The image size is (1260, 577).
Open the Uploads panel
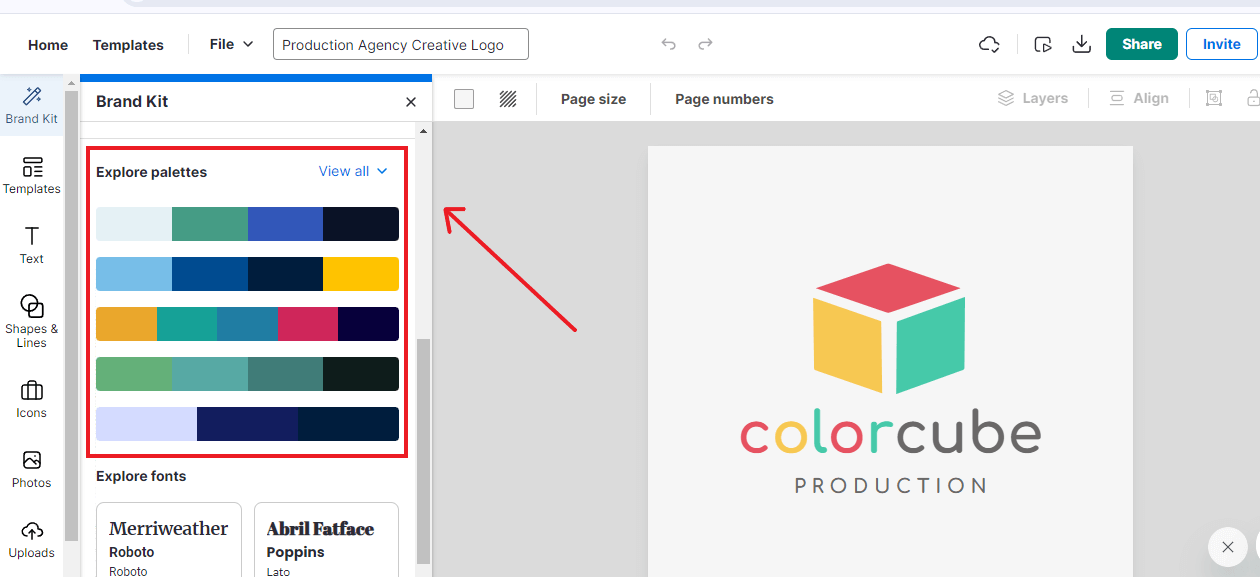[x=31, y=540]
